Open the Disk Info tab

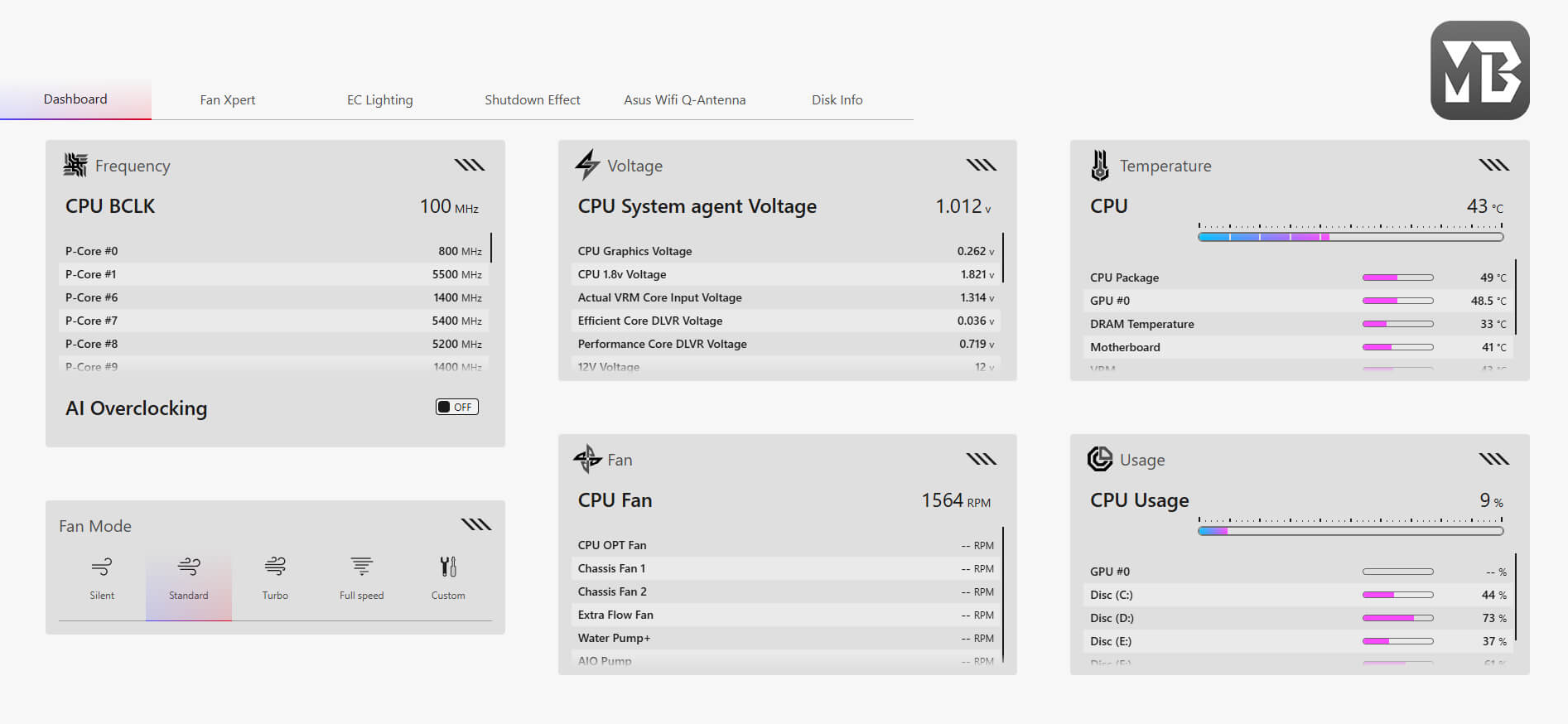coord(837,100)
